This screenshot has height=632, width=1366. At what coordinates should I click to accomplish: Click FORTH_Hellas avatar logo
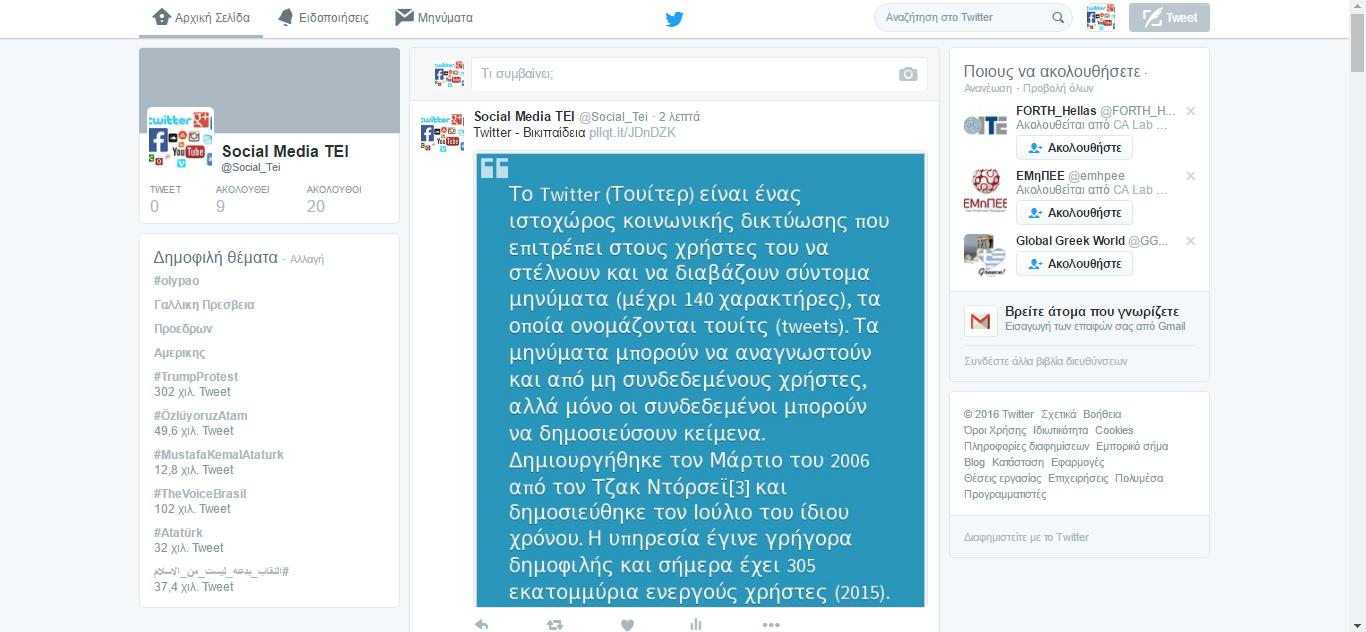pos(985,125)
